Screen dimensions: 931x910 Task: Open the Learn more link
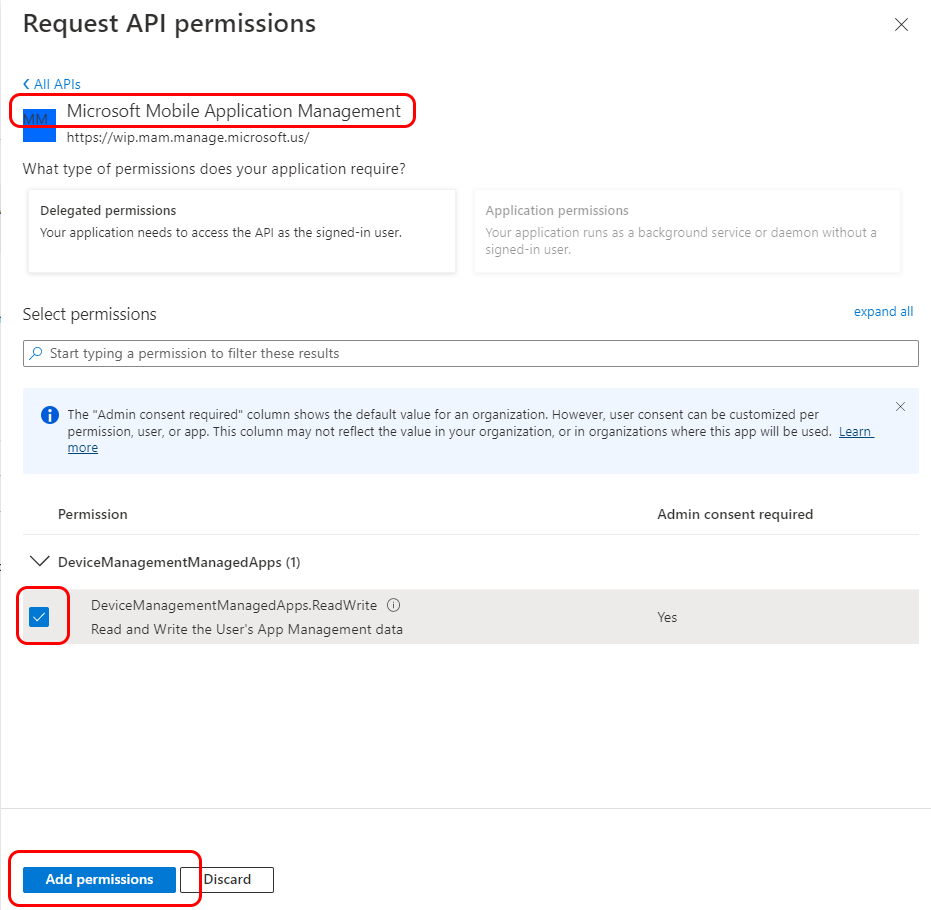(855, 431)
